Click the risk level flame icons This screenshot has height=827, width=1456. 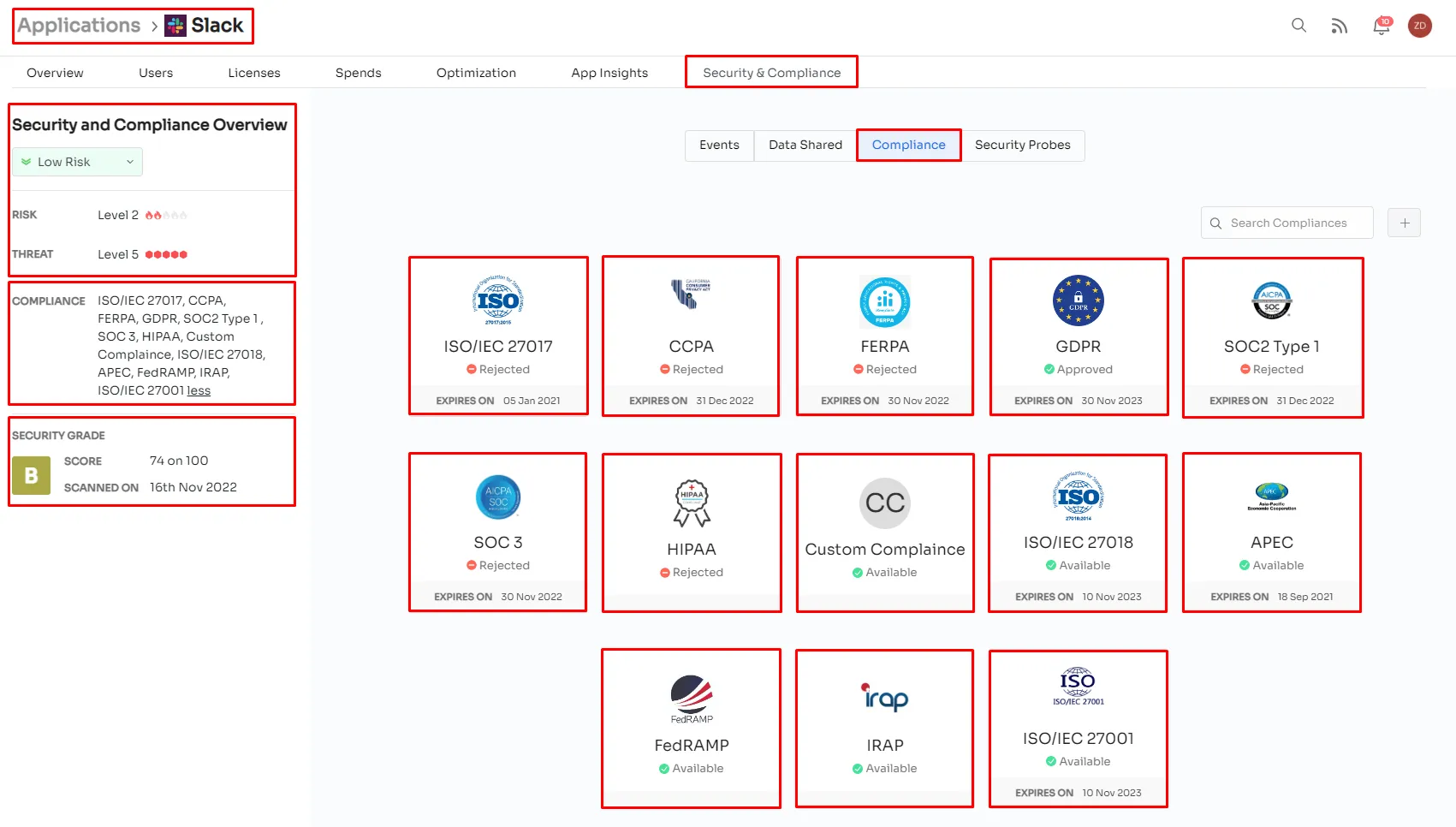tap(166, 215)
